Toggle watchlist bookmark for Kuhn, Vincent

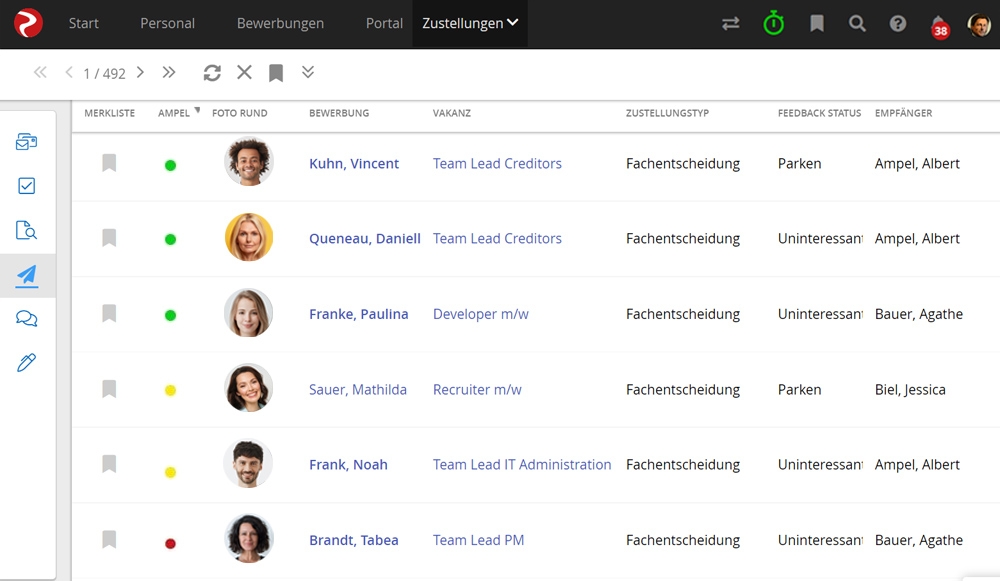pos(109,163)
